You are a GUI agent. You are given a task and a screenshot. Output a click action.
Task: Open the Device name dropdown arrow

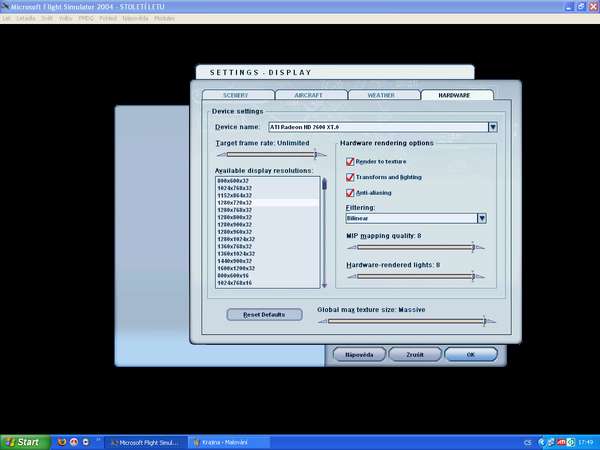click(492, 127)
